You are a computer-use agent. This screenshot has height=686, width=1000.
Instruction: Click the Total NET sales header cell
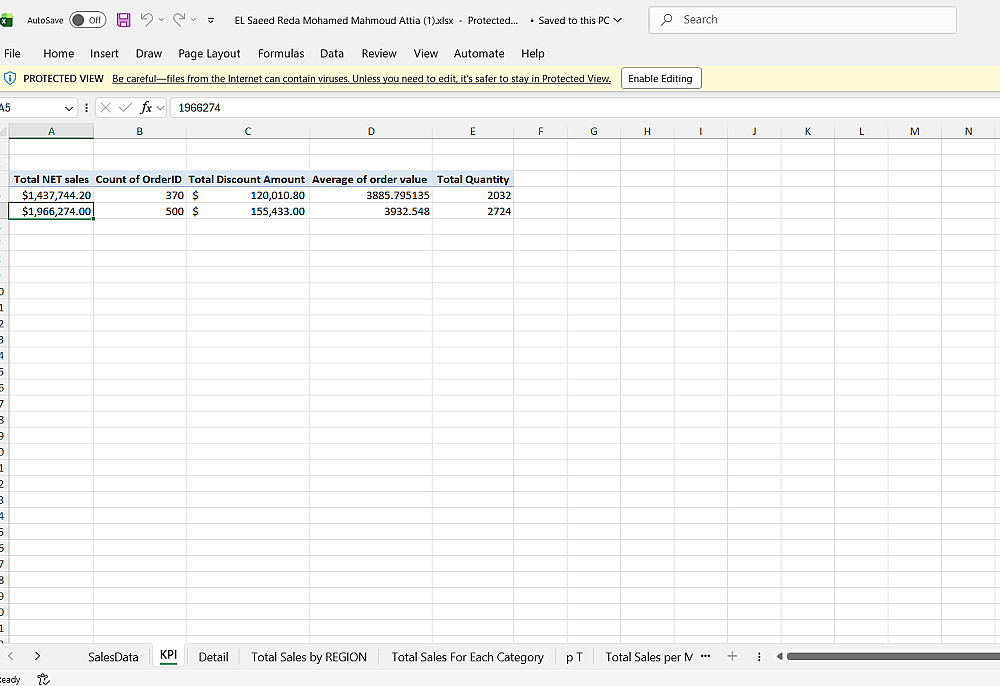point(52,179)
